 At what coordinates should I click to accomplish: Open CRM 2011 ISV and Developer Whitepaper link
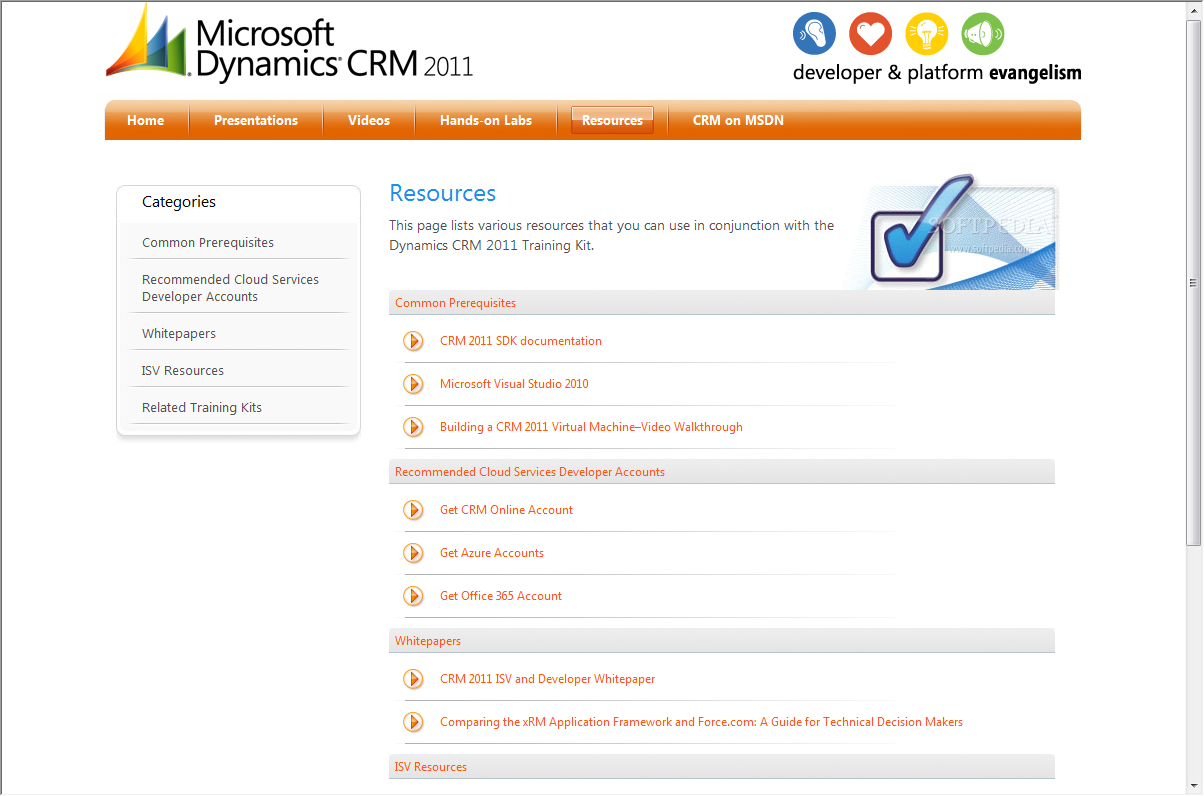[x=547, y=679]
